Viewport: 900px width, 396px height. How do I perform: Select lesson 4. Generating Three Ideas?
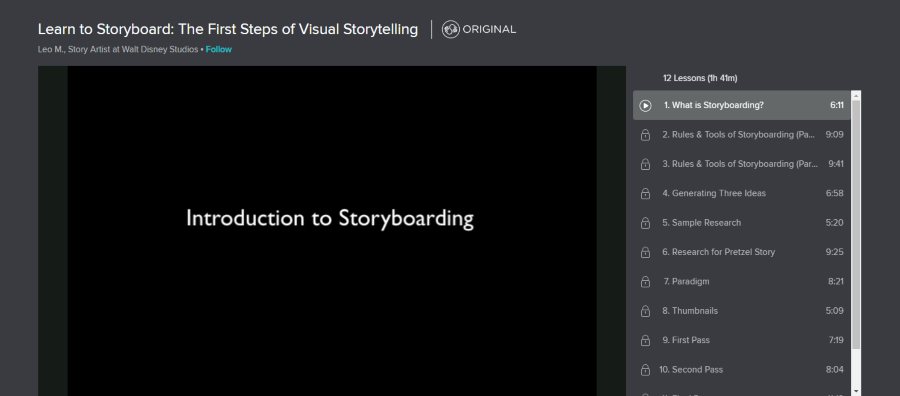tap(742, 193)
